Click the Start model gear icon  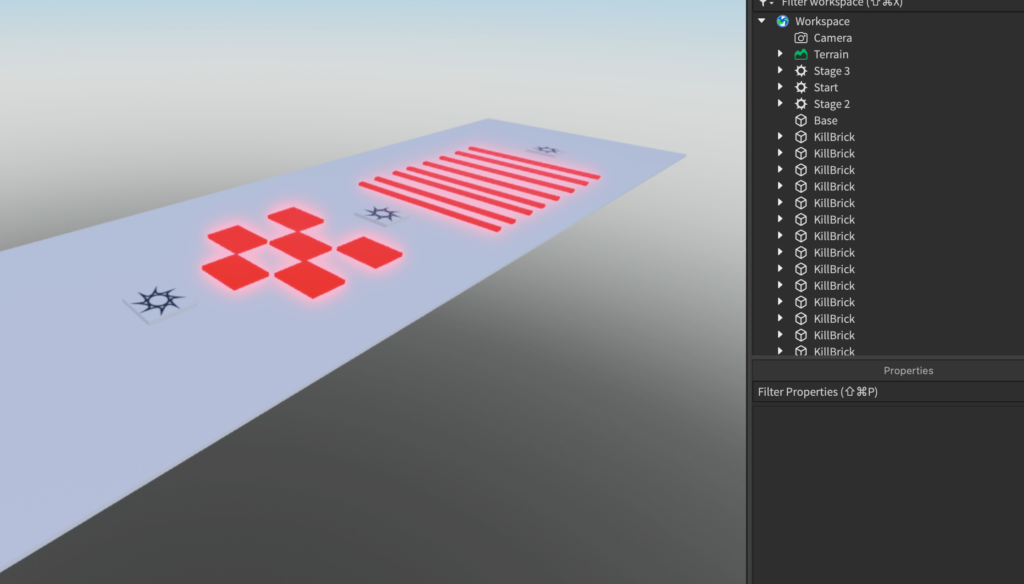coord(801,87)
